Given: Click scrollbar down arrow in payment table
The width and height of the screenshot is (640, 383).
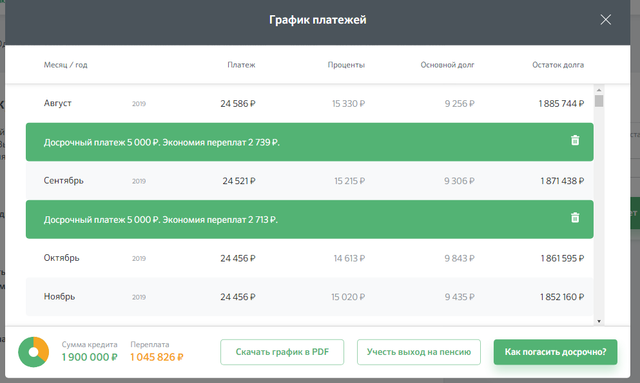Looking at the screenshot, I should pyautogui.click(x=599, y=321).
